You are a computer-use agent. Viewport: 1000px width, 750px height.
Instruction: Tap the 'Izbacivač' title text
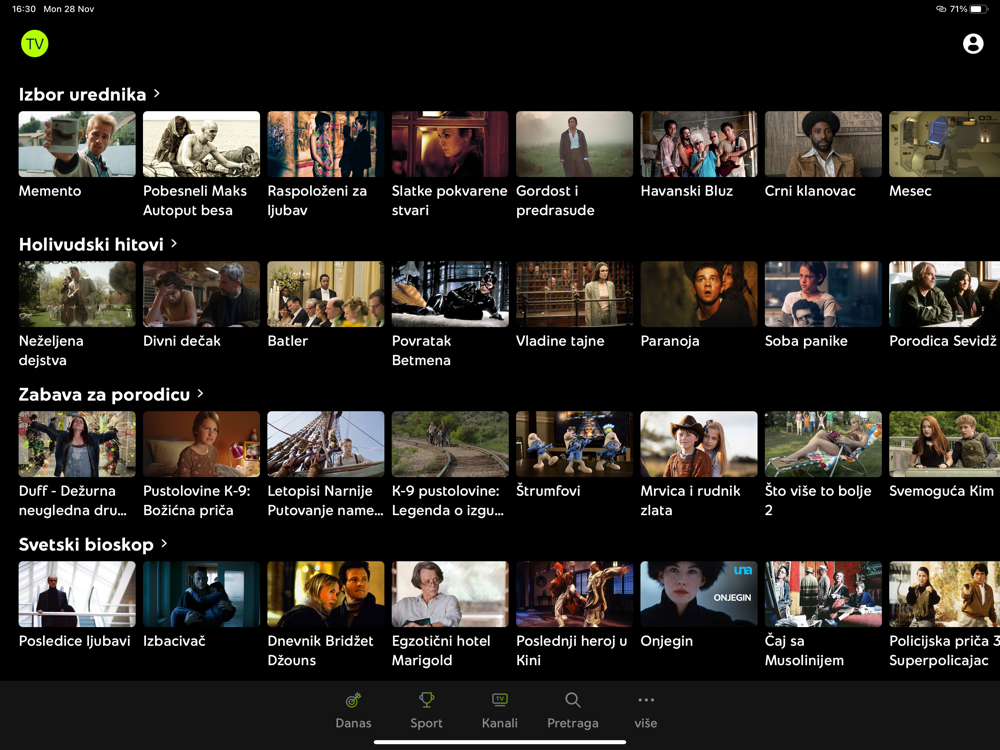174,640
